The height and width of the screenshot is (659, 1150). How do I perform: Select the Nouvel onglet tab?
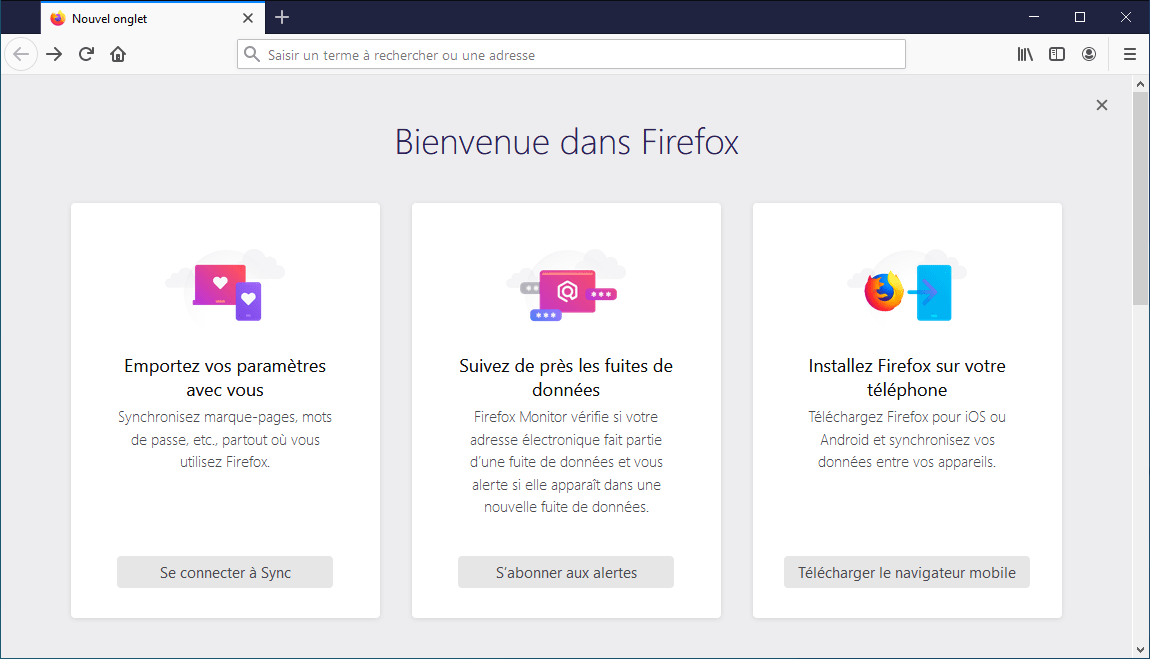pyautogui.click(x=151, y=18)
